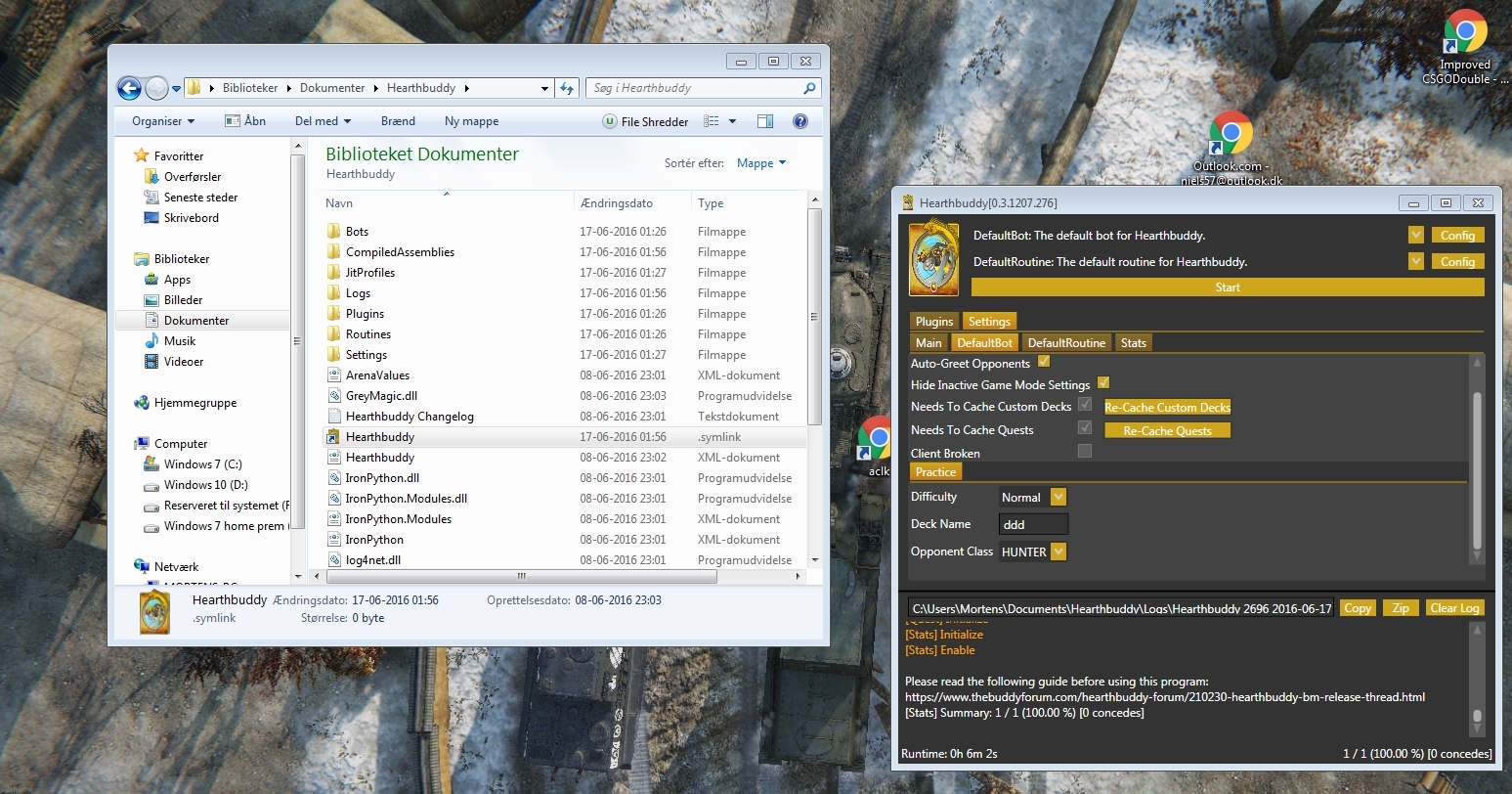Open the Opponent Class dropdown showing HUNTER
This screenshot has height=794, width=1512.
click(x=1058, y=551)
